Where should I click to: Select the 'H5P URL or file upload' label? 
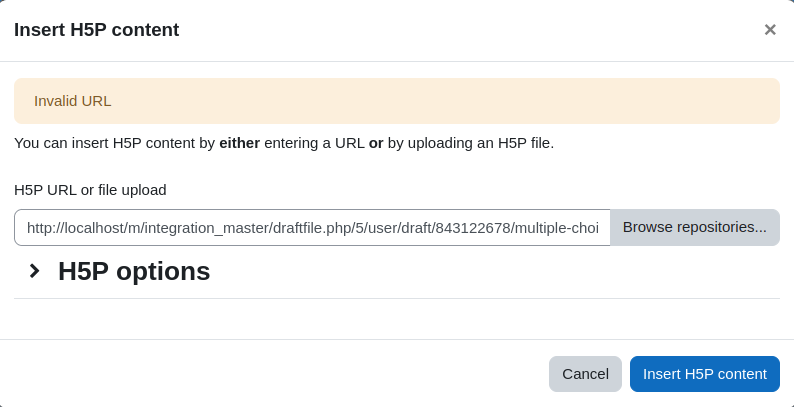point(90,190)
